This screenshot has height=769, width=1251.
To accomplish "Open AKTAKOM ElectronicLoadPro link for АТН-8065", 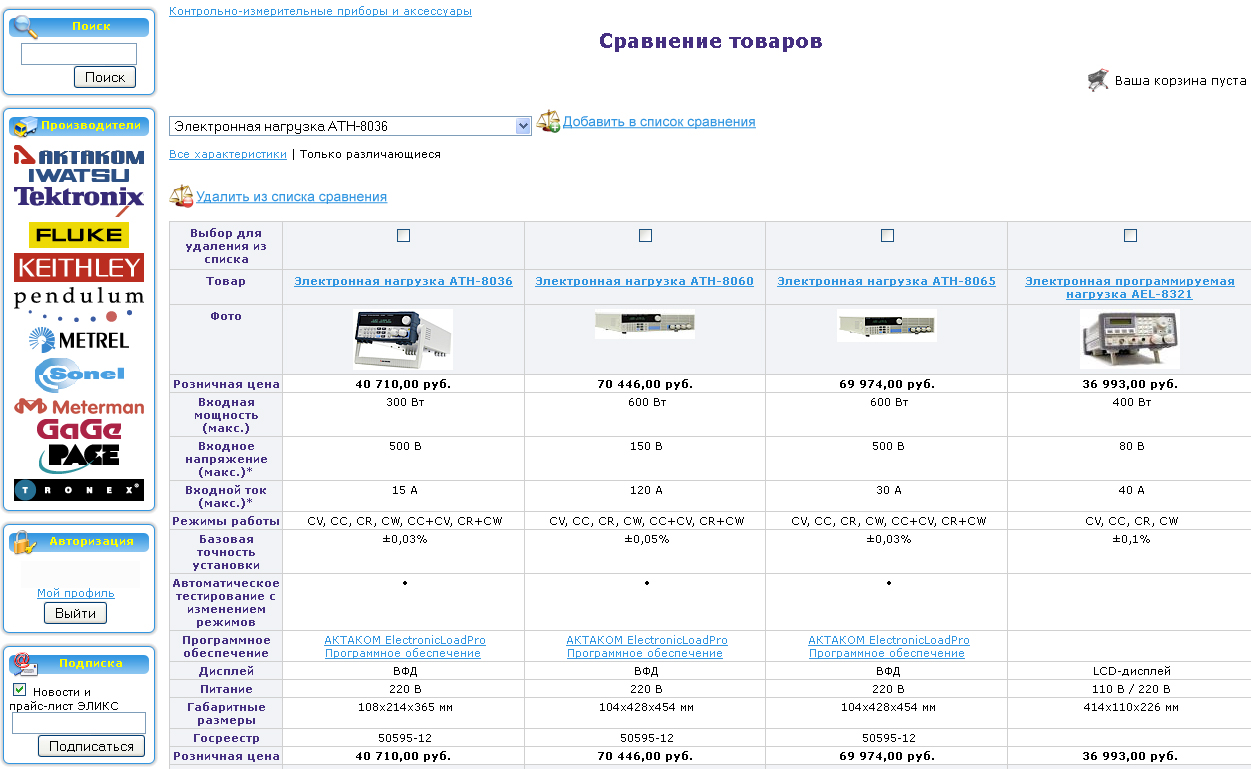I will (x=889, y=640).
